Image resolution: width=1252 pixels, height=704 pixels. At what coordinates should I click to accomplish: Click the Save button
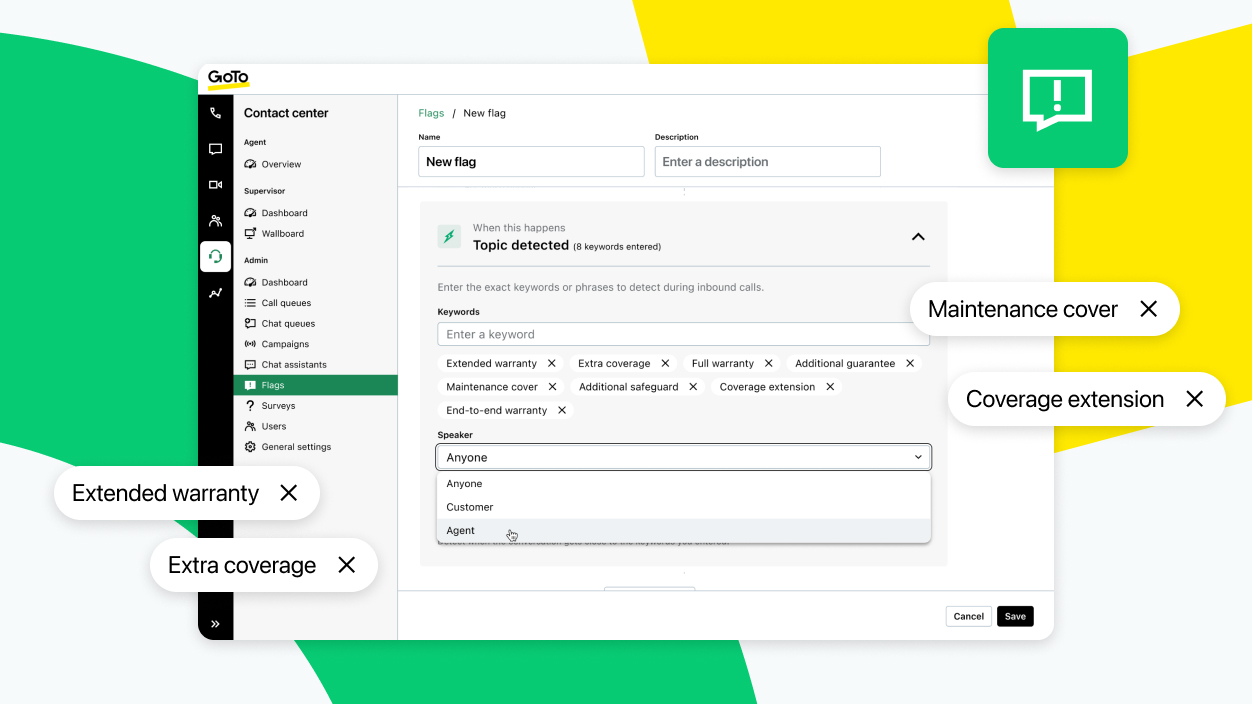coord(1015,616)
